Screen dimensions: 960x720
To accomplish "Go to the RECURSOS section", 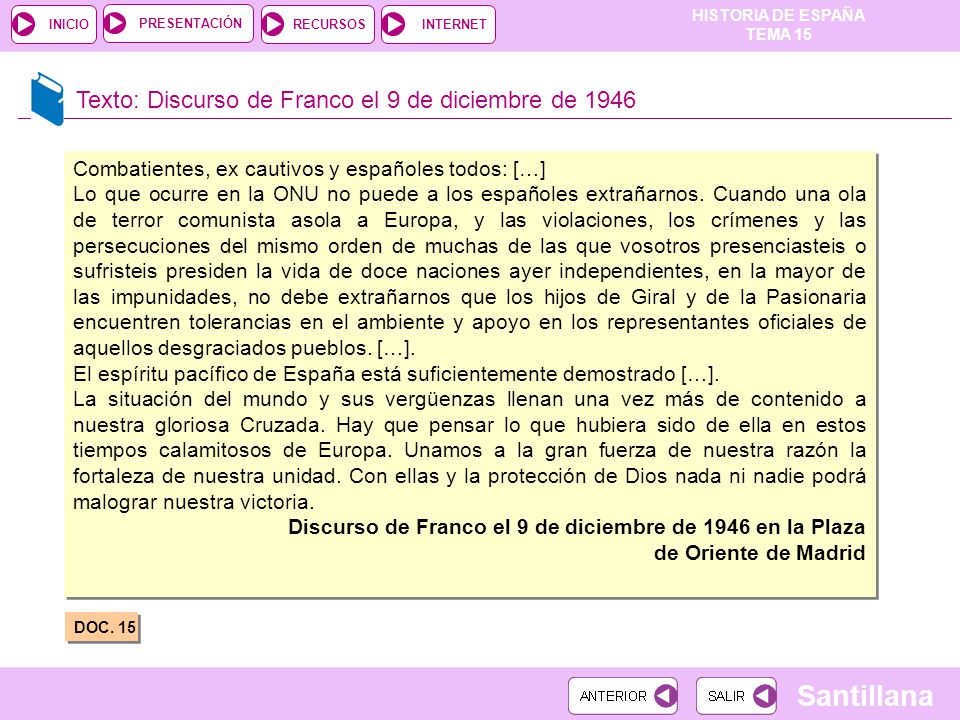I will coord(318,24).
